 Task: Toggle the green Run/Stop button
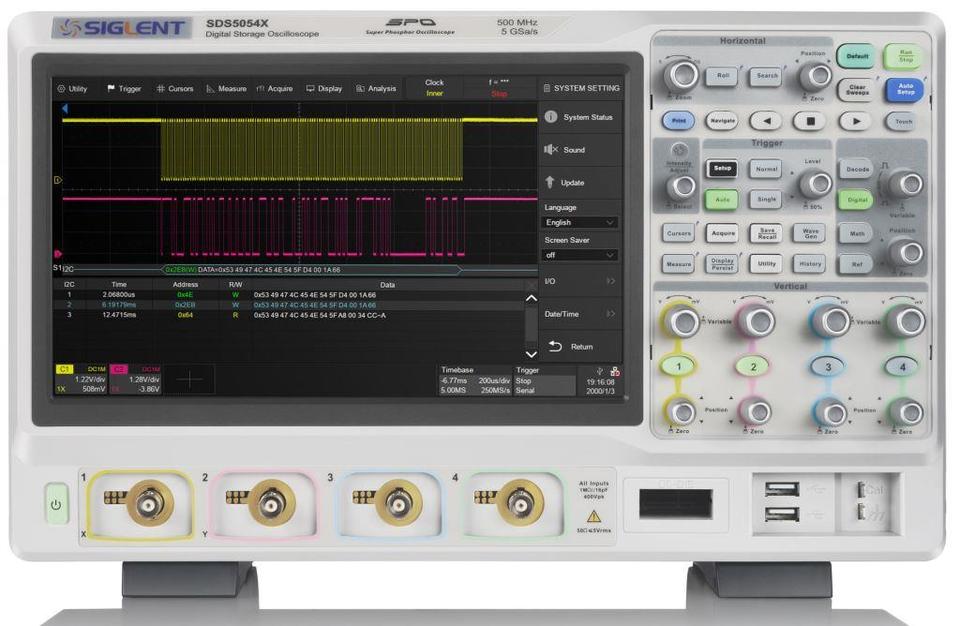(906, 56)
